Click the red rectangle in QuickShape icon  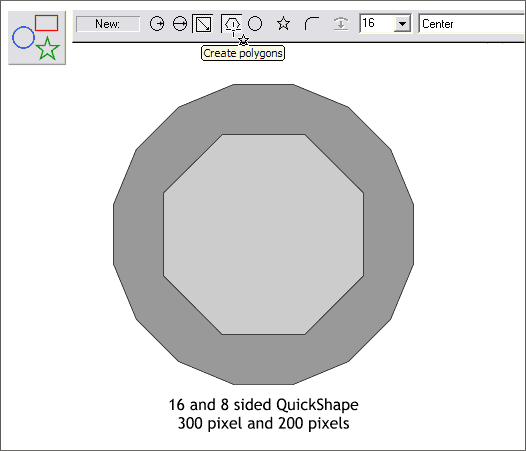coord(46,23)
